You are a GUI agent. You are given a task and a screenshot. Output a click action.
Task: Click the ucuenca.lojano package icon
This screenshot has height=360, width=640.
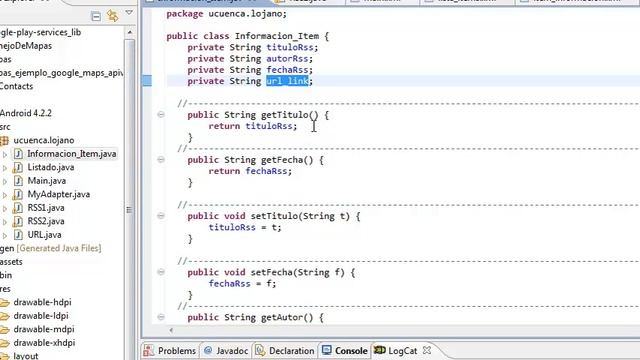pos(4,141)
